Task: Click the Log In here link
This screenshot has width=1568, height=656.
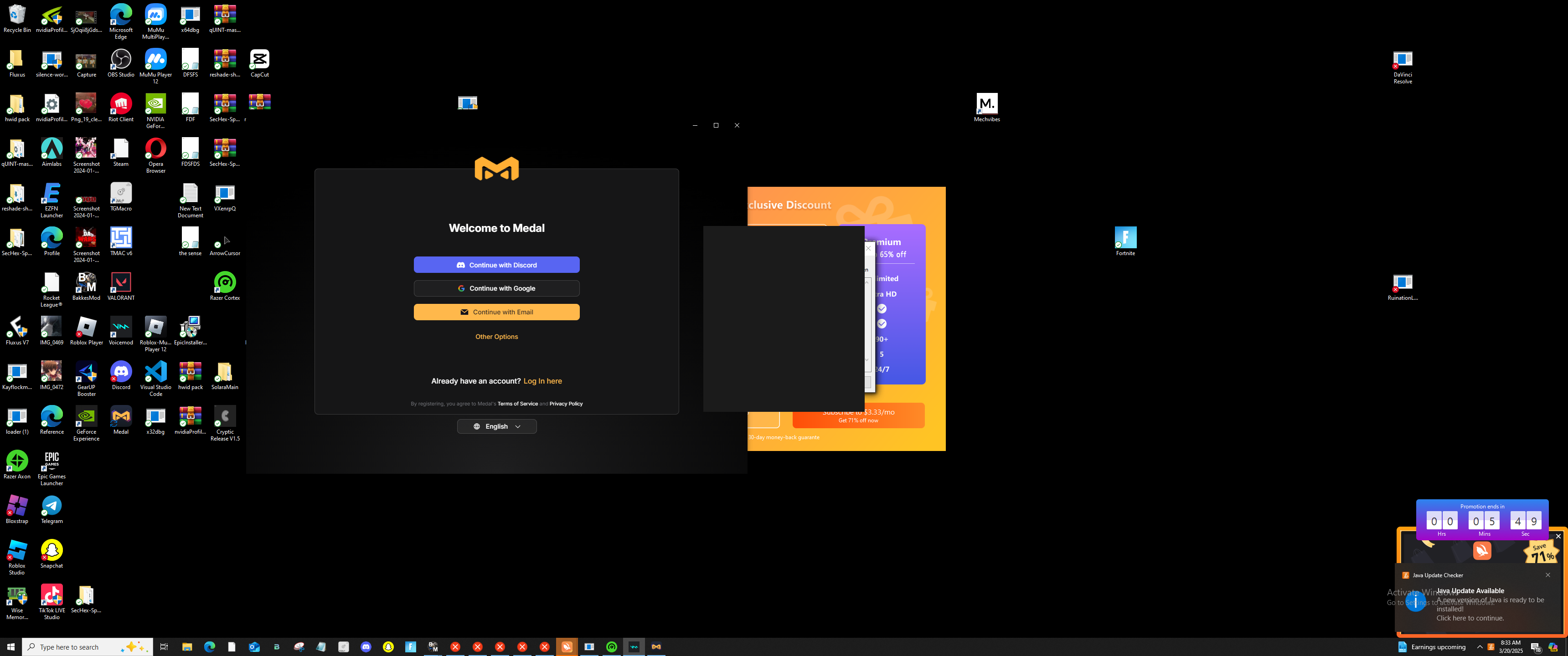Action: pyautogui.click(x=542, y=381)
